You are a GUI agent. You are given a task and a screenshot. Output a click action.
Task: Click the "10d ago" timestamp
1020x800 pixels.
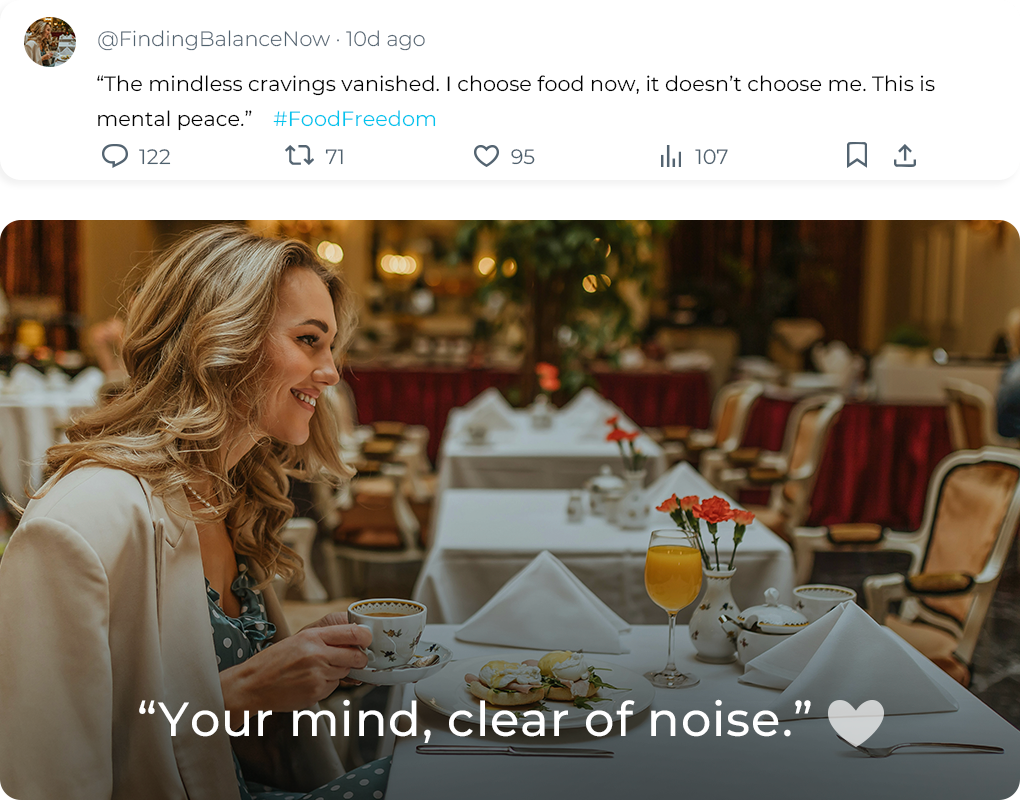(385, 39)
